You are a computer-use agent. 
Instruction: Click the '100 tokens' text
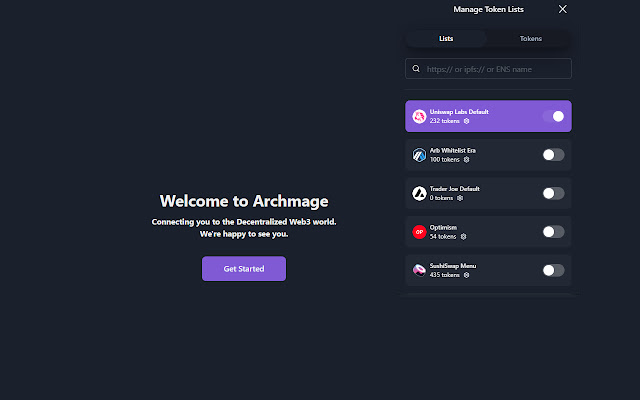tap(444, 160)
